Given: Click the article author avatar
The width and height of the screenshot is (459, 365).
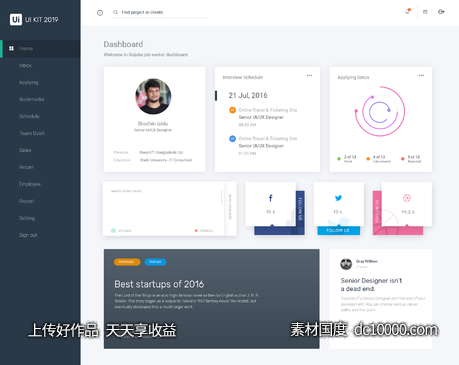Looking at the screenshot, I should tap(346, 264).
